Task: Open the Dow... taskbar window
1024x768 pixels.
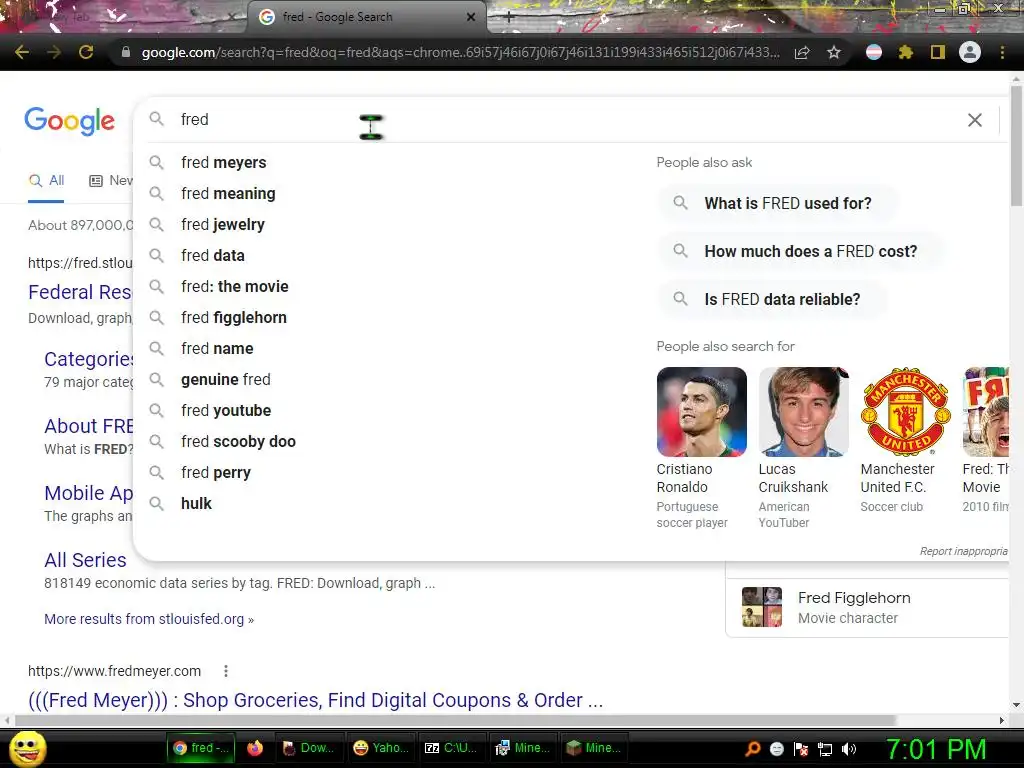Action: tap(310, 748)
